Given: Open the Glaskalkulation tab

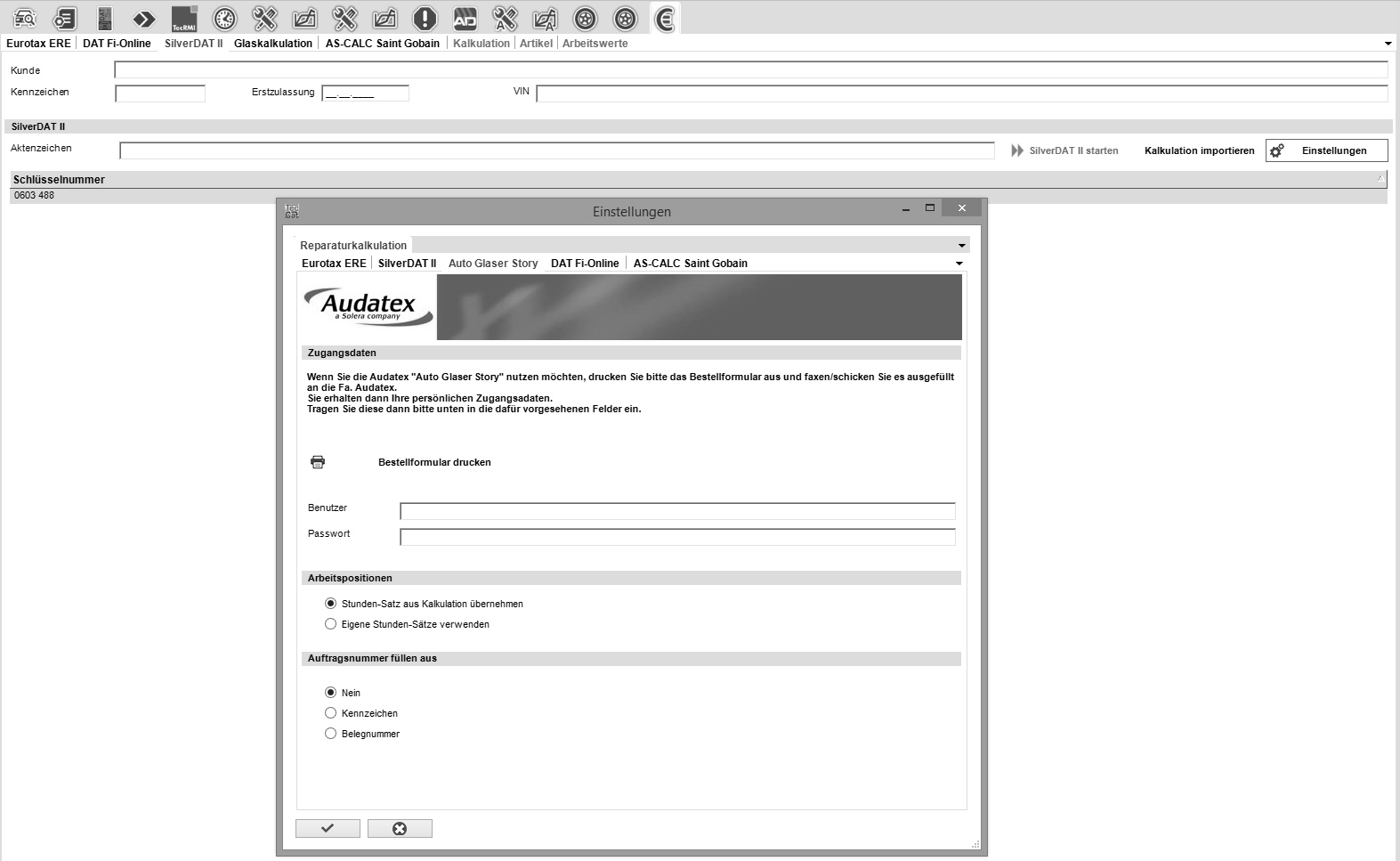Looking at the screenshot, I should pos(273,43).
